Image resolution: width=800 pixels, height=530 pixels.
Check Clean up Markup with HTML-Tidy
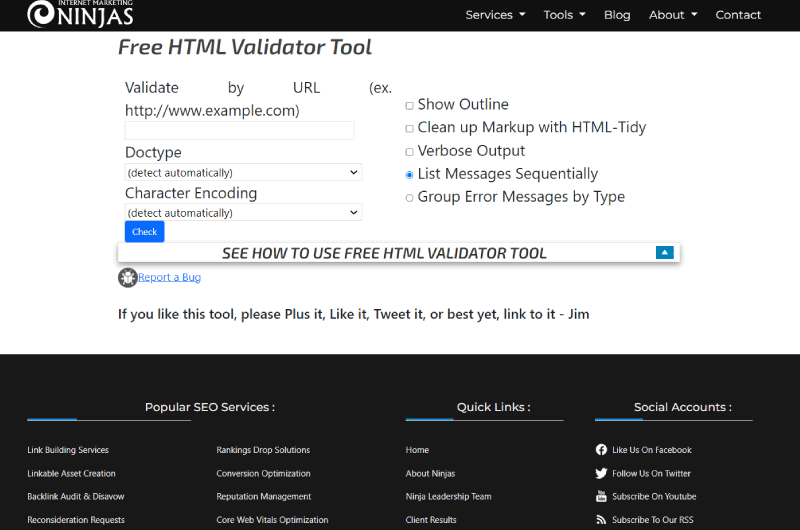pyautogui.click(x=409, y=129)
